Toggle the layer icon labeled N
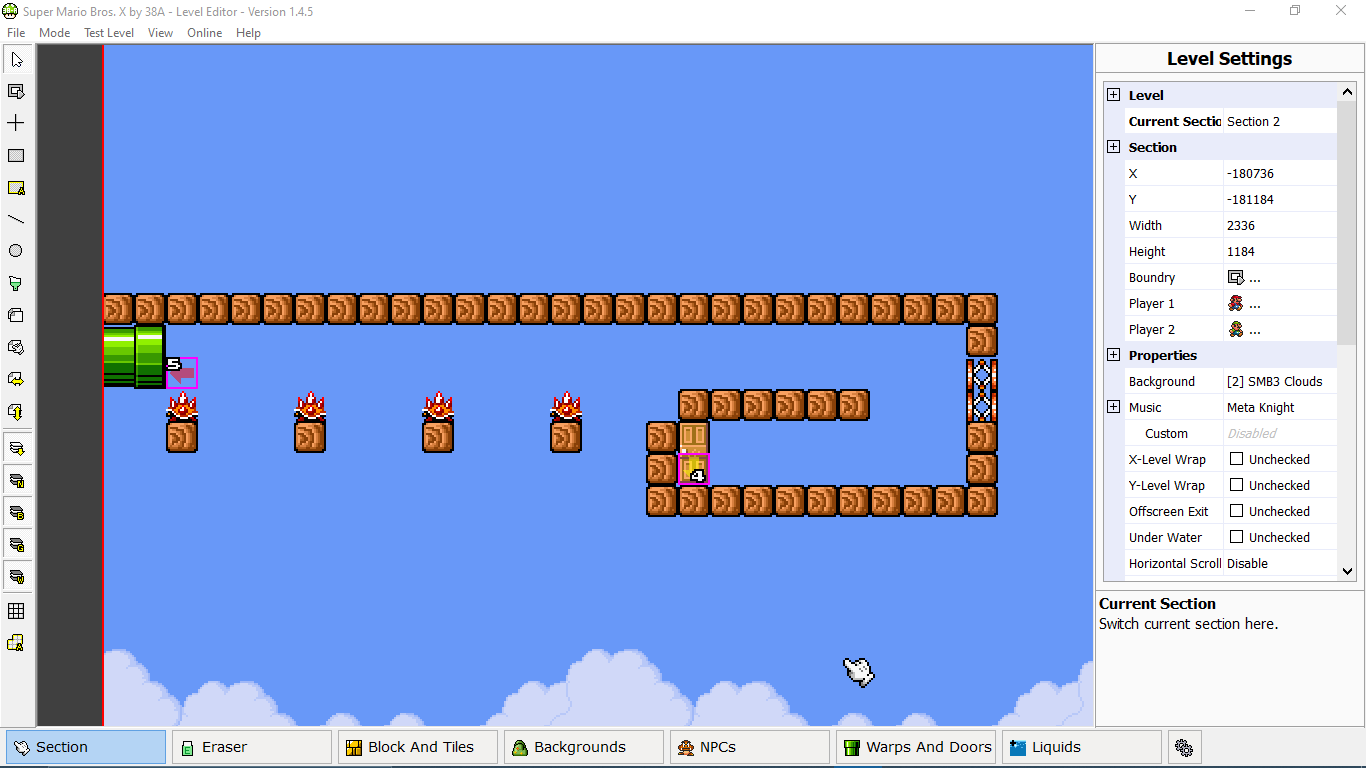This screenshot has width=1366, height=768. [x=16, y=480]
